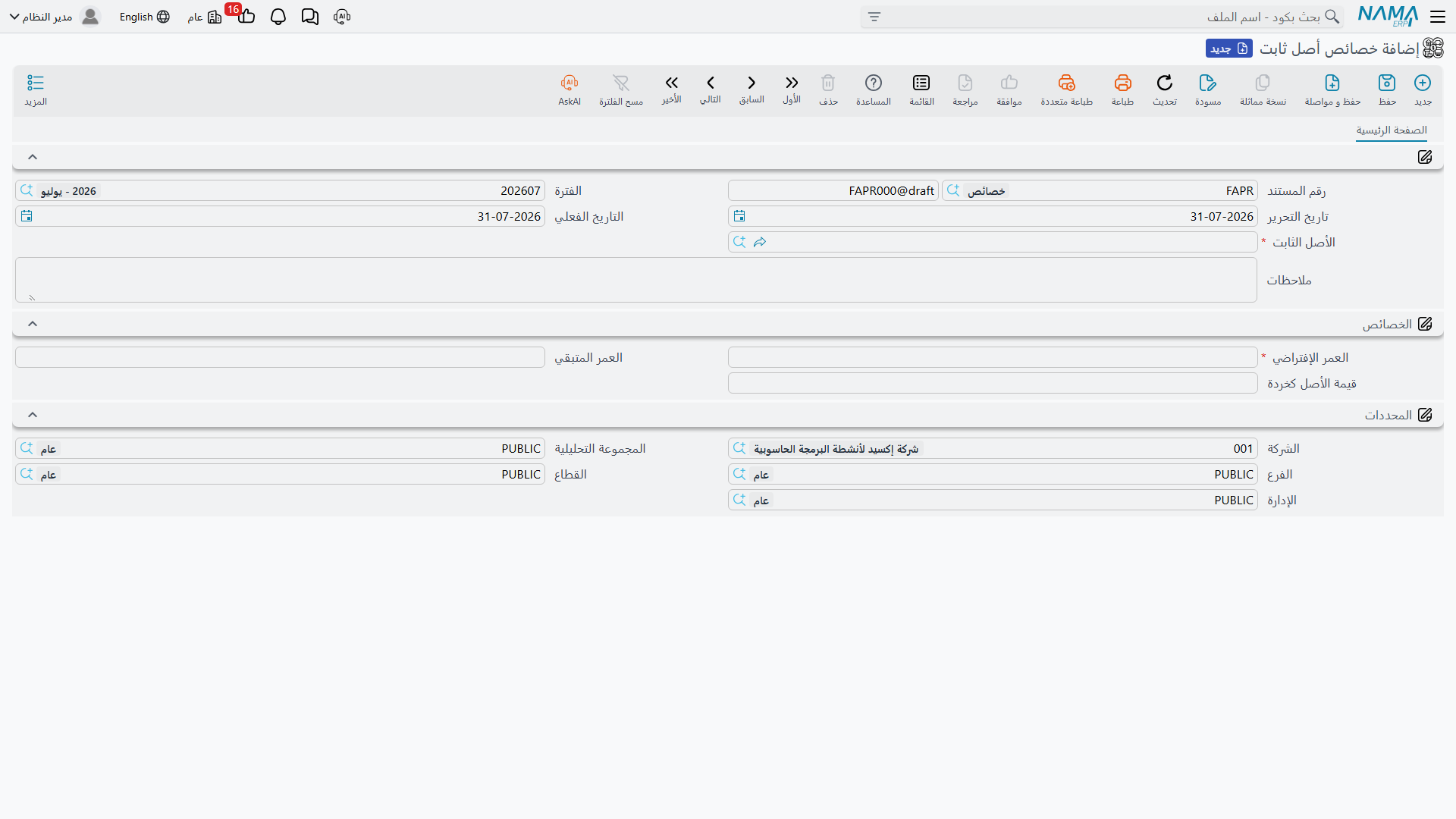Viewport: 1456px width, 819px height.
Task: Click the تحديث (Refresh) icon
Action: pos(1165,83)
